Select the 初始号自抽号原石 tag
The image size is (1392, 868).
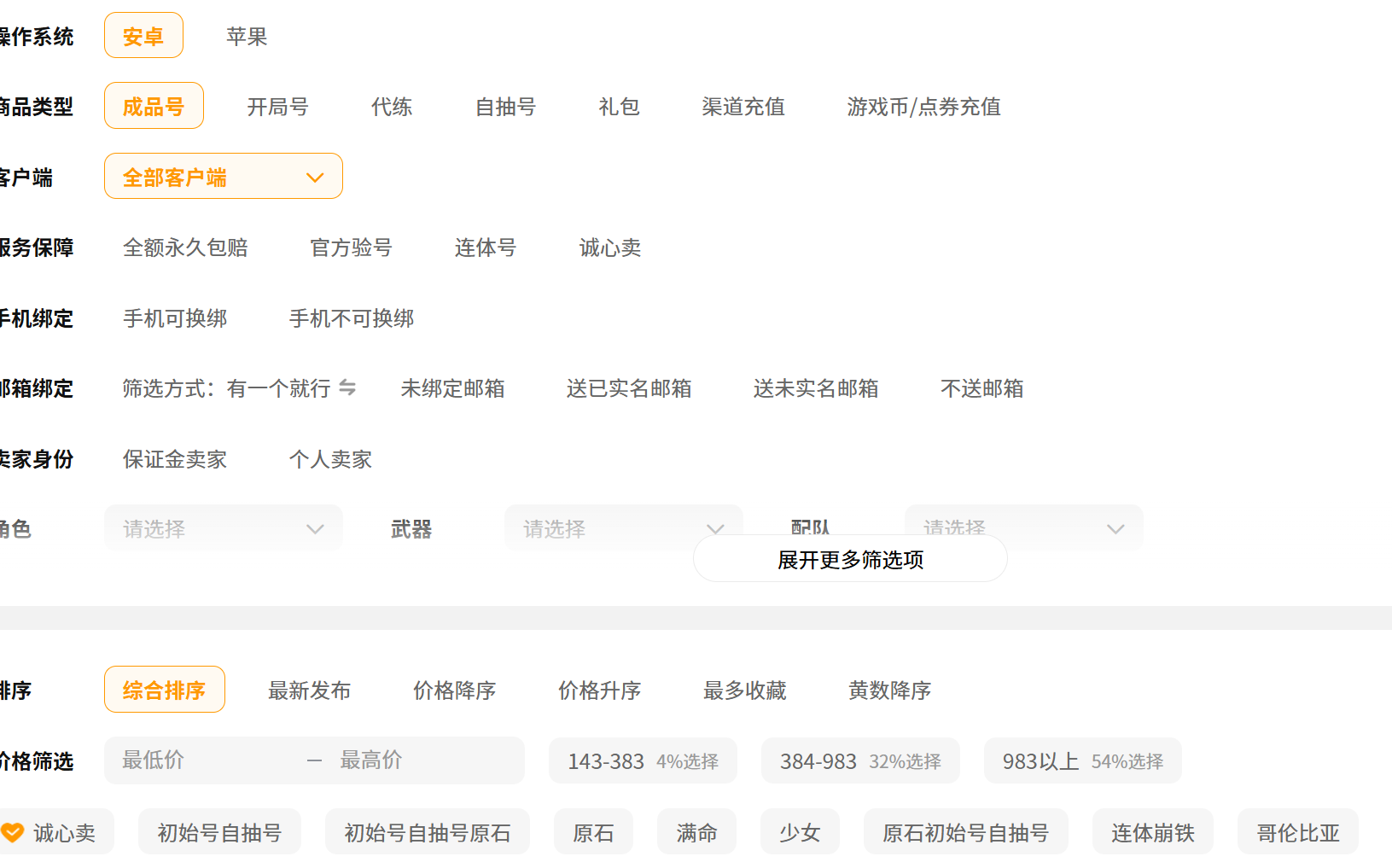pyautogui.click(x=427, y=832)
